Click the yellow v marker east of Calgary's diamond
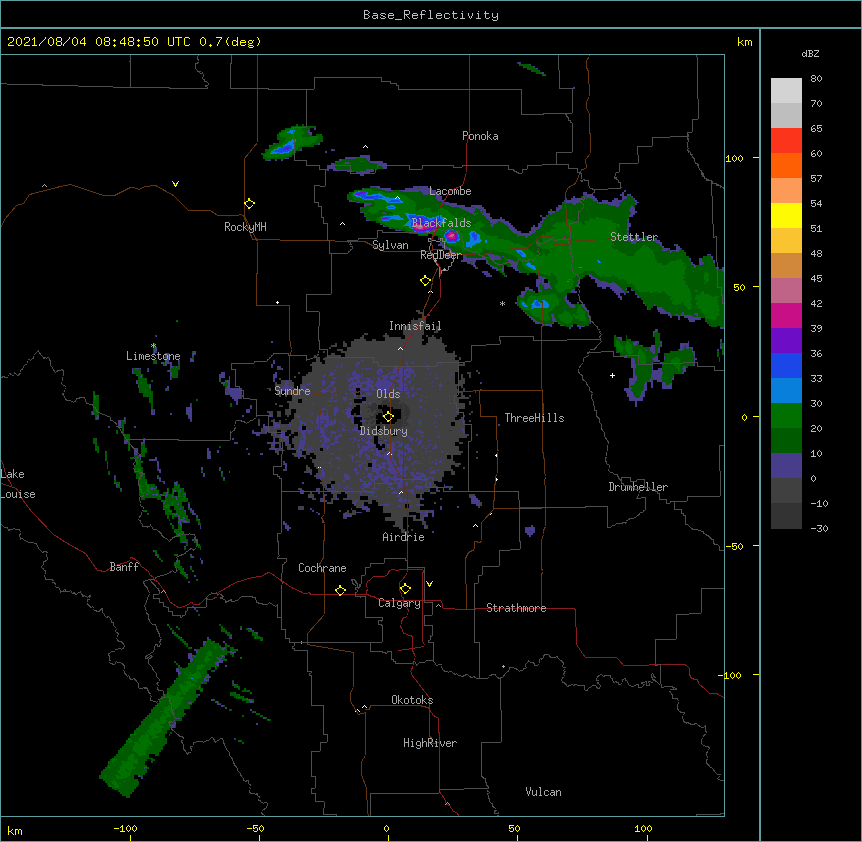The width and height of the screenshot is (862, 842). pos(429,584)
